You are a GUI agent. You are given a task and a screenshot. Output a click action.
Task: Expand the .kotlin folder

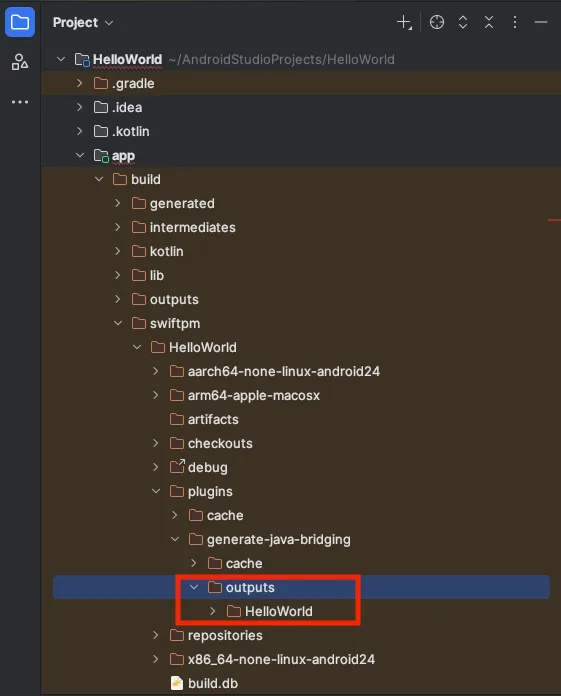pos(80,131)
